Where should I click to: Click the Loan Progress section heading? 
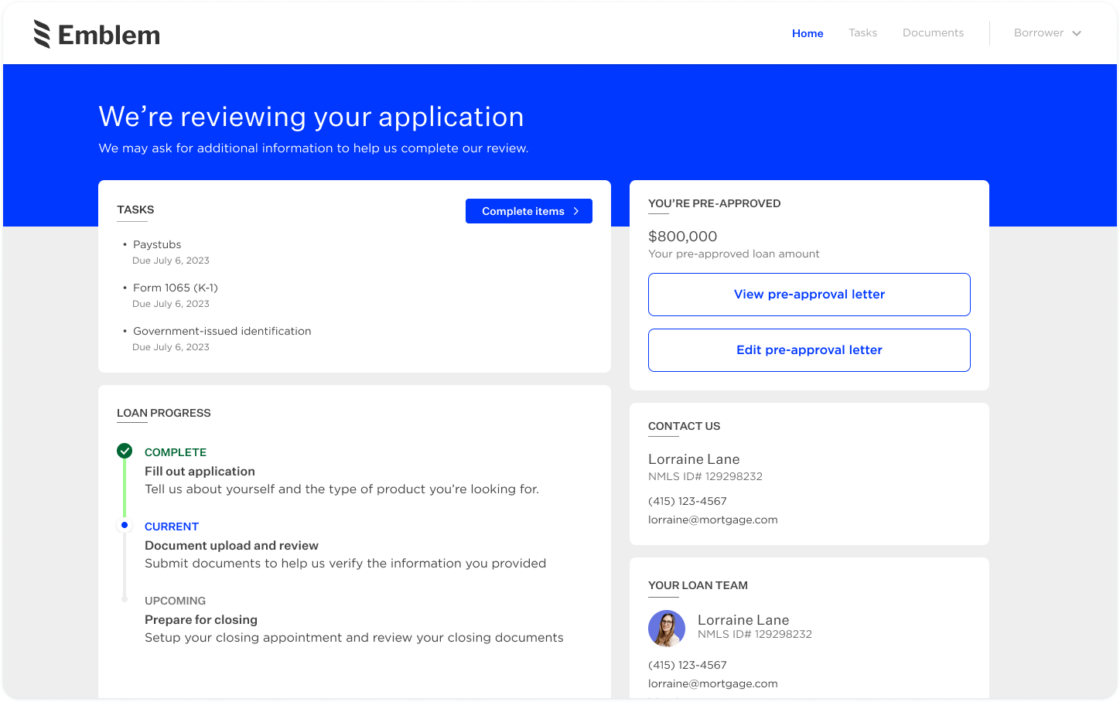pos(164,413)
